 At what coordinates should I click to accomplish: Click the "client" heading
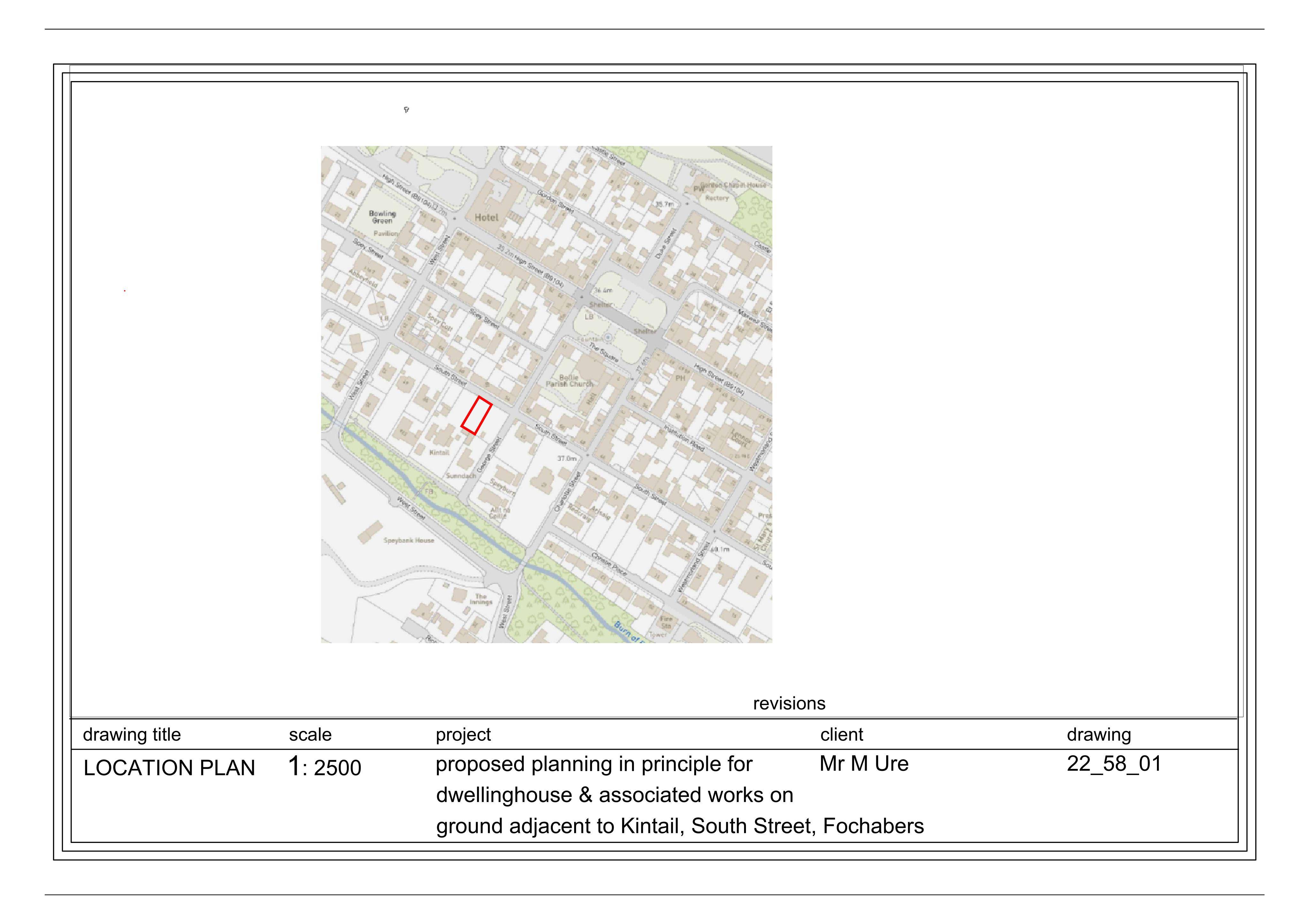click(x=841, y=735)
